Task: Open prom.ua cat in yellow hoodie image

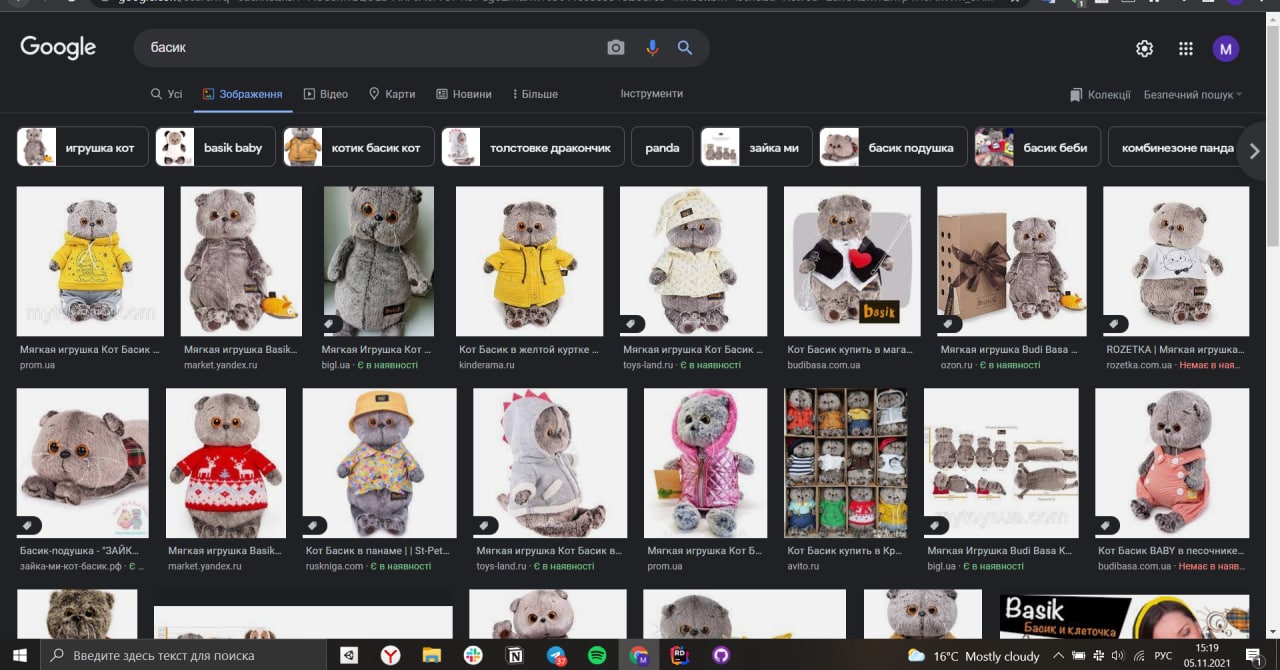Action: click(x=90, y=261)
